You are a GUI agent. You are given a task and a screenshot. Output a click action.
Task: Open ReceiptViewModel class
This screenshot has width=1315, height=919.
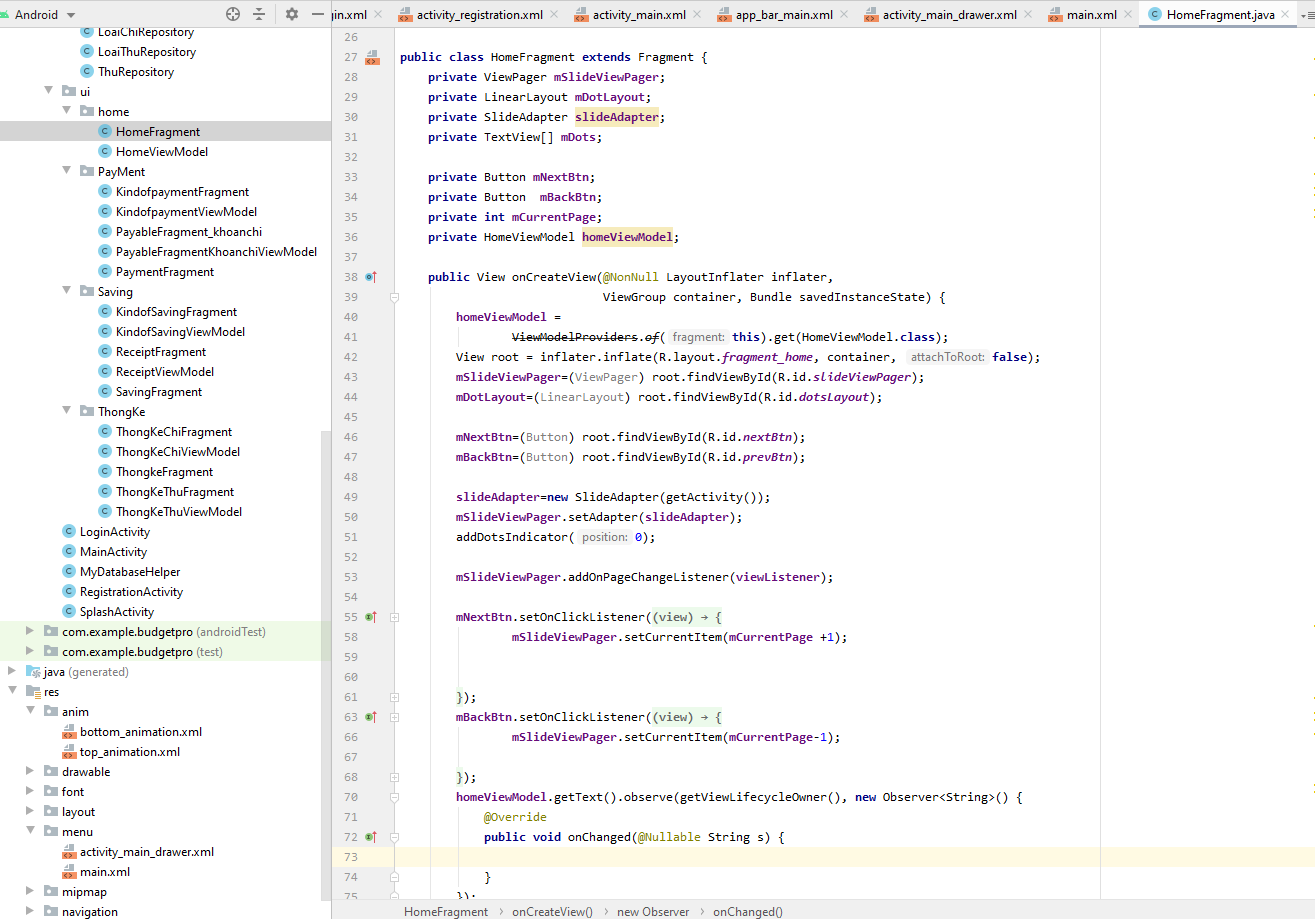(x=165, y=371)
